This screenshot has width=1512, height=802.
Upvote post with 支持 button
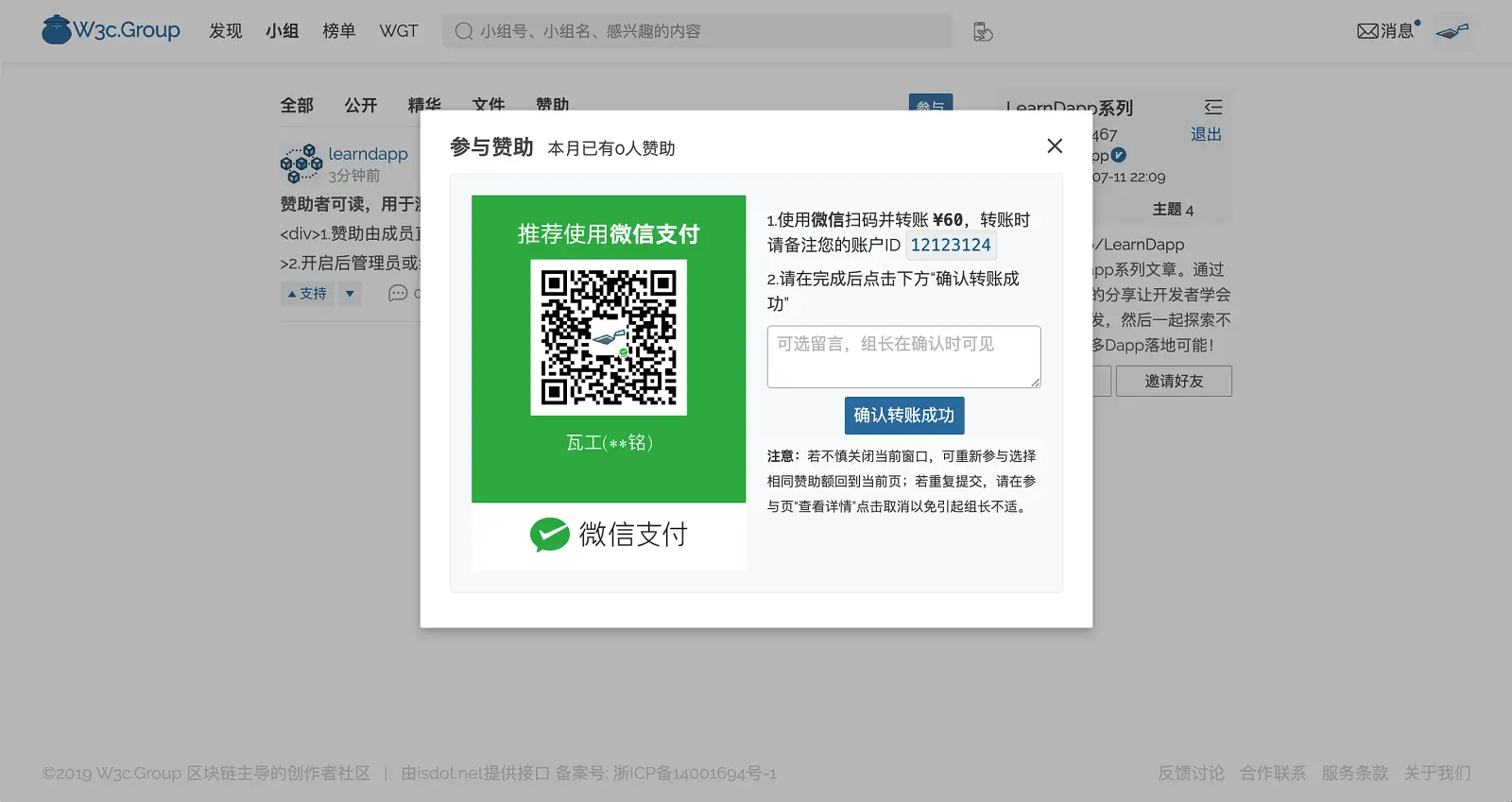point(307,294)
